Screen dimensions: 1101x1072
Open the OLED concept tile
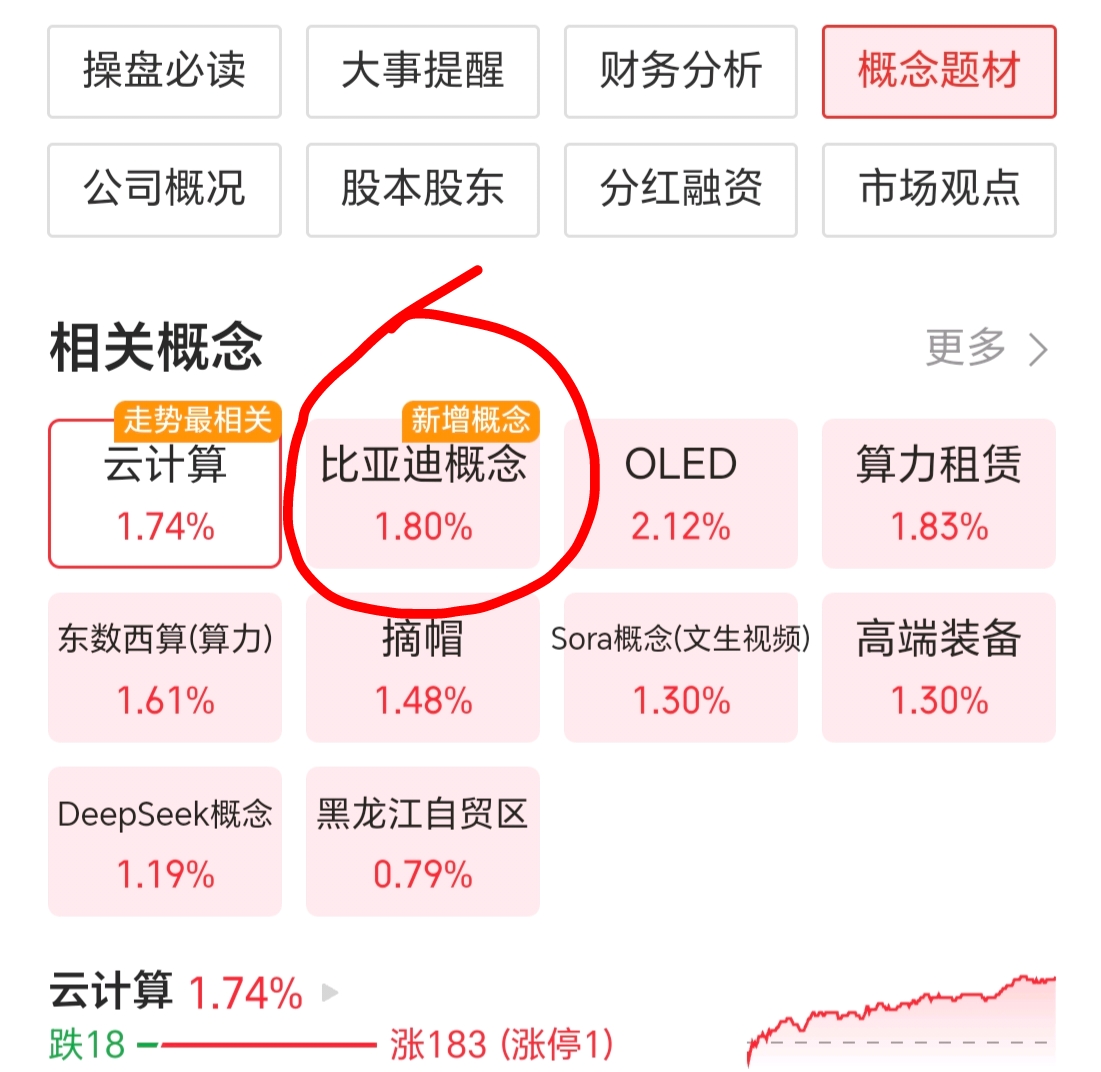680,494
